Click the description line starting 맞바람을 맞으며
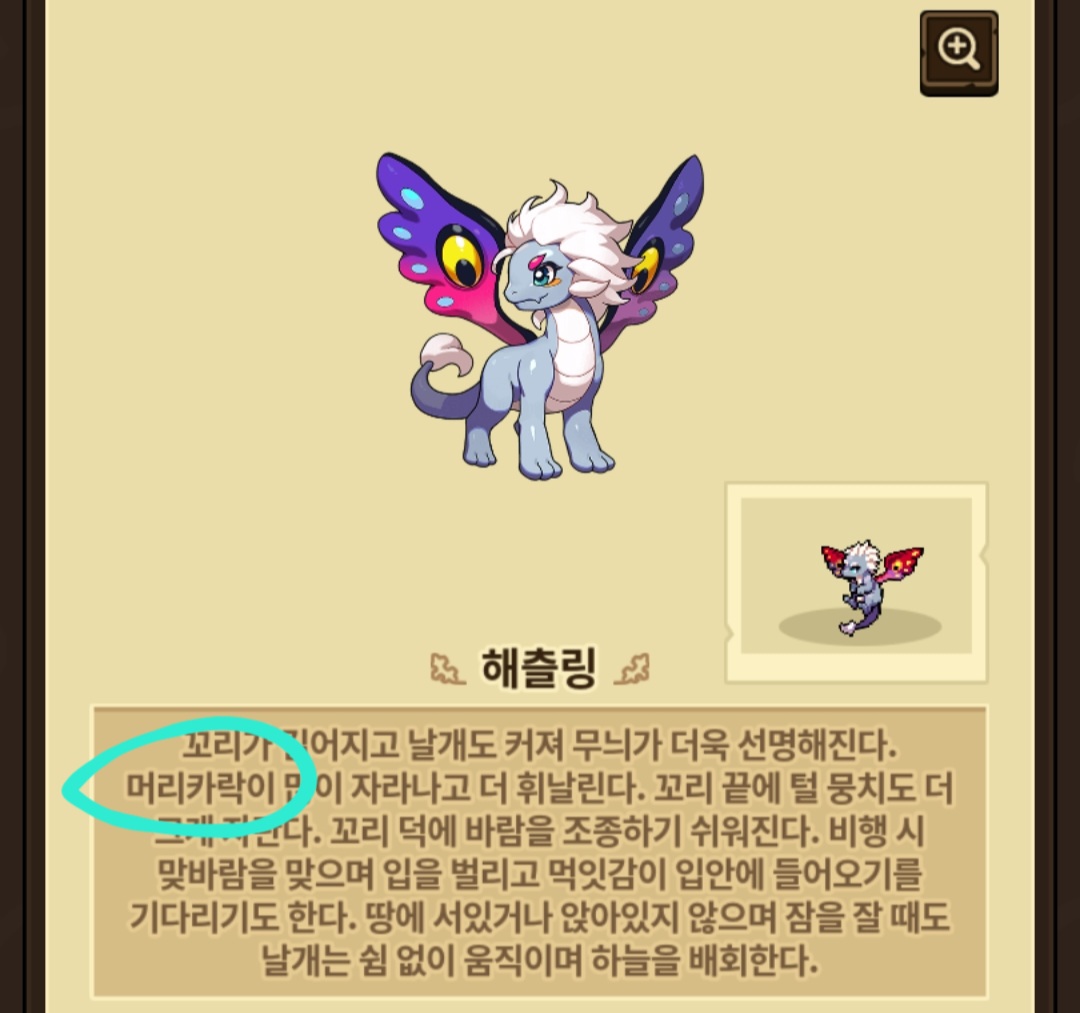Screen dimensions: 1080x1013 539,874
